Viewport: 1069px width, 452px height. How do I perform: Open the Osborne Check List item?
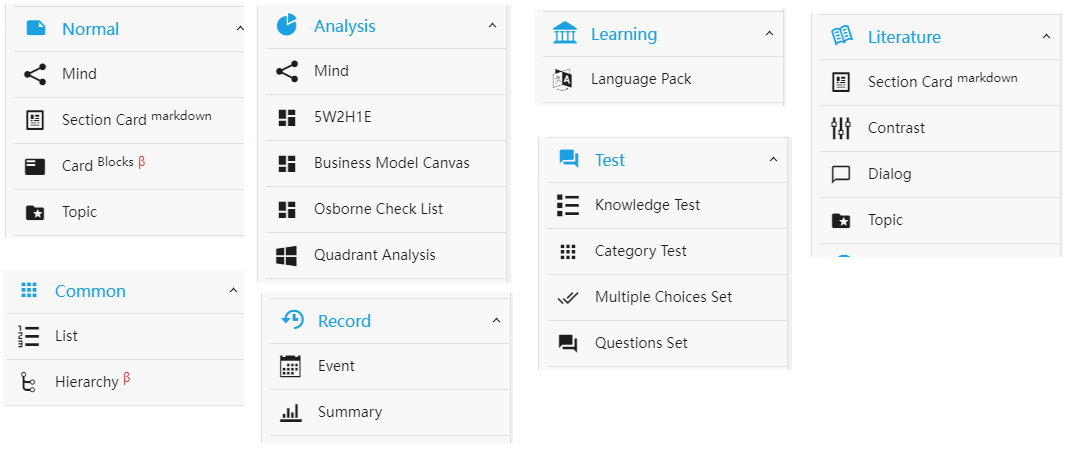click(378, 209)
